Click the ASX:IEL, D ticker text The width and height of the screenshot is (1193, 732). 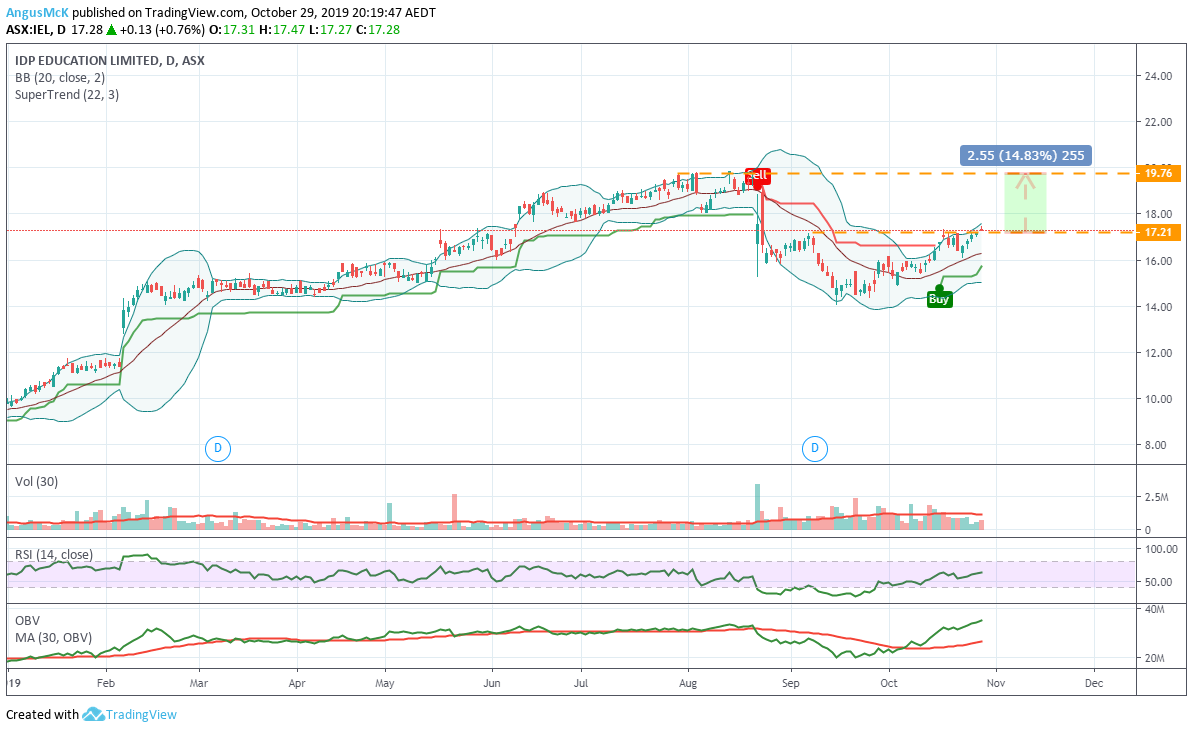point(36,30)
